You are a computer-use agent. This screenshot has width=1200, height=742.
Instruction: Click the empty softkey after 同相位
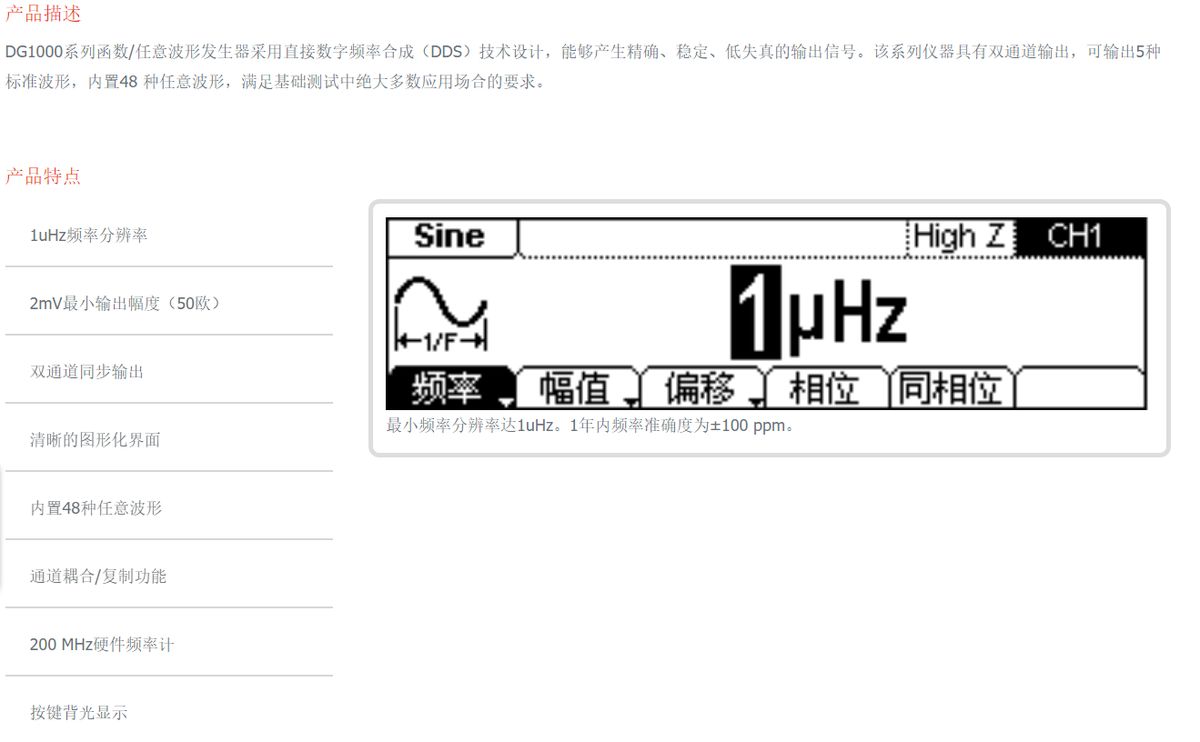pos(1080,388)
